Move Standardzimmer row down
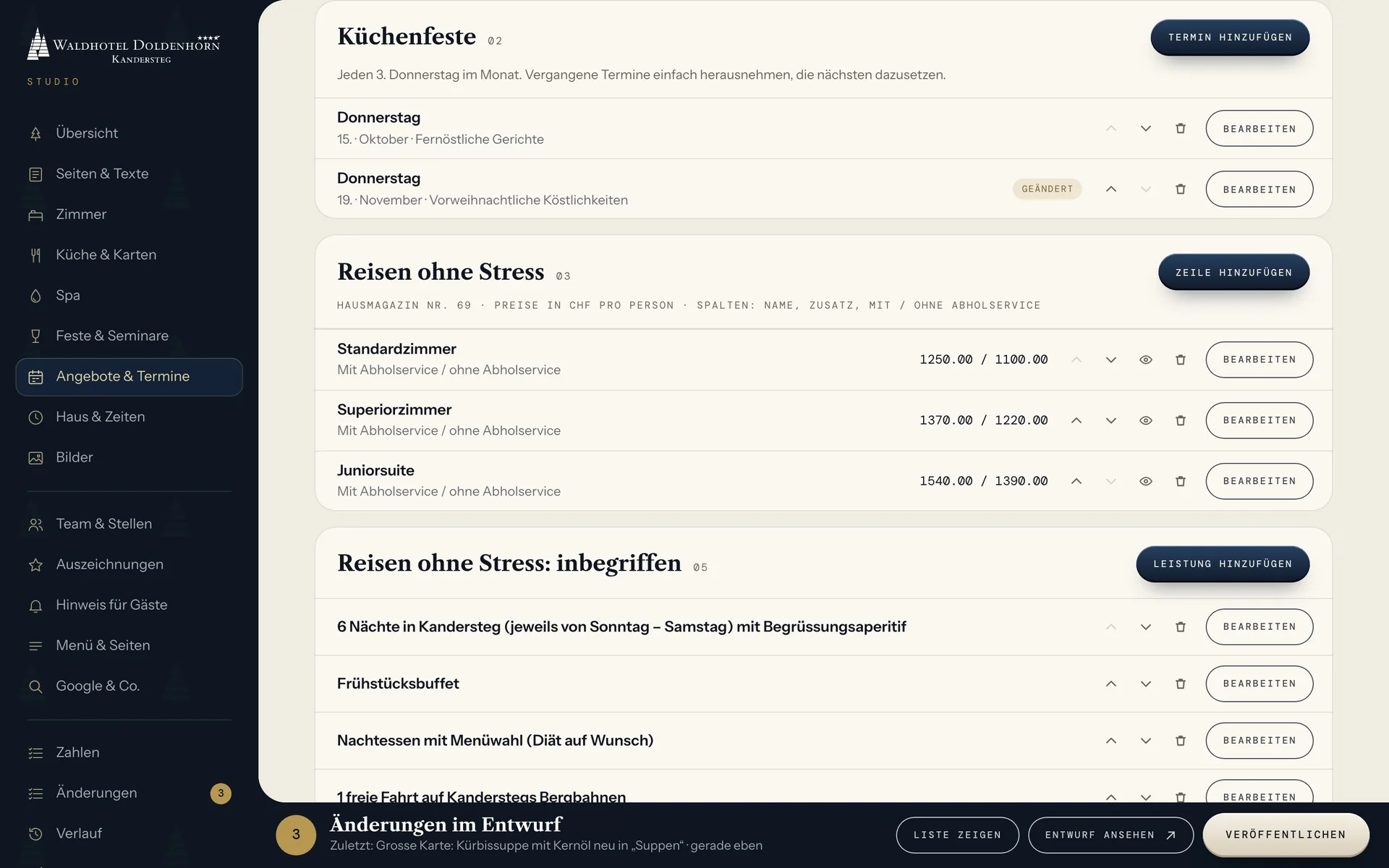The height and width of the screenshot is (868, 1389). click(1111, 360)
